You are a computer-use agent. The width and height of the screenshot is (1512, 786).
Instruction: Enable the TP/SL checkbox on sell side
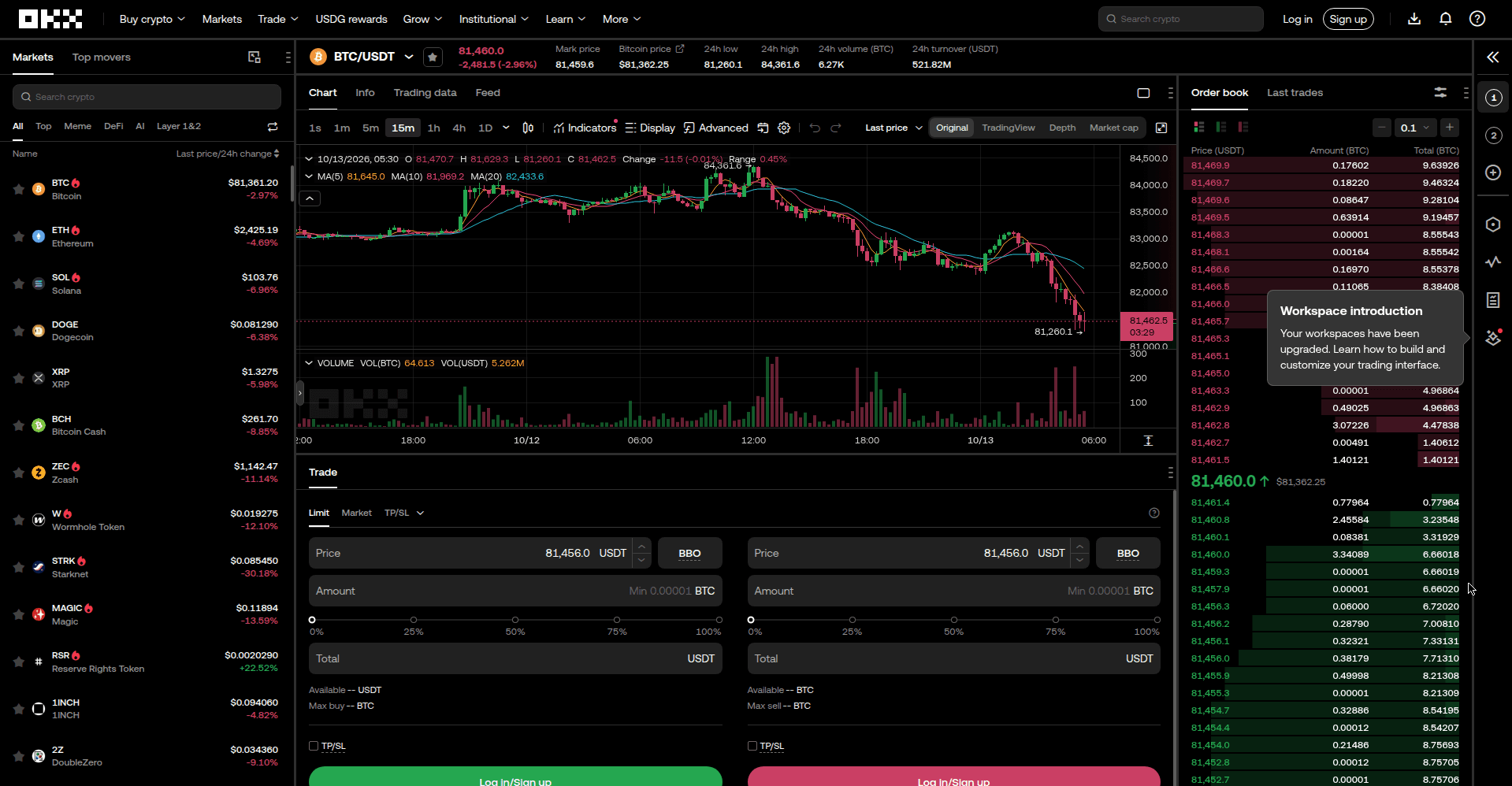[752, 746]
